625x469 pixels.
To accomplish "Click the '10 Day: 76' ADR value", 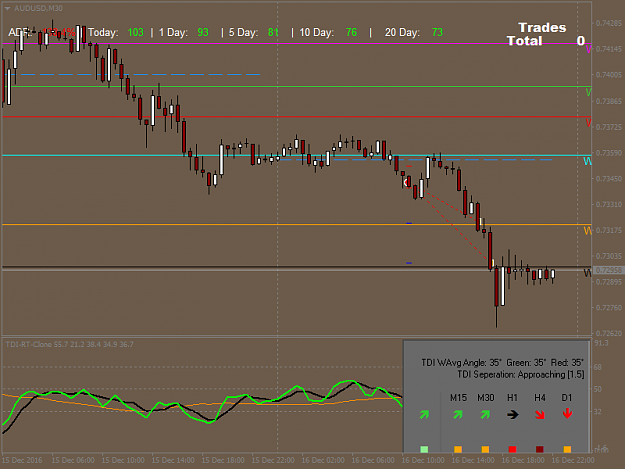I will click(328, 32).
